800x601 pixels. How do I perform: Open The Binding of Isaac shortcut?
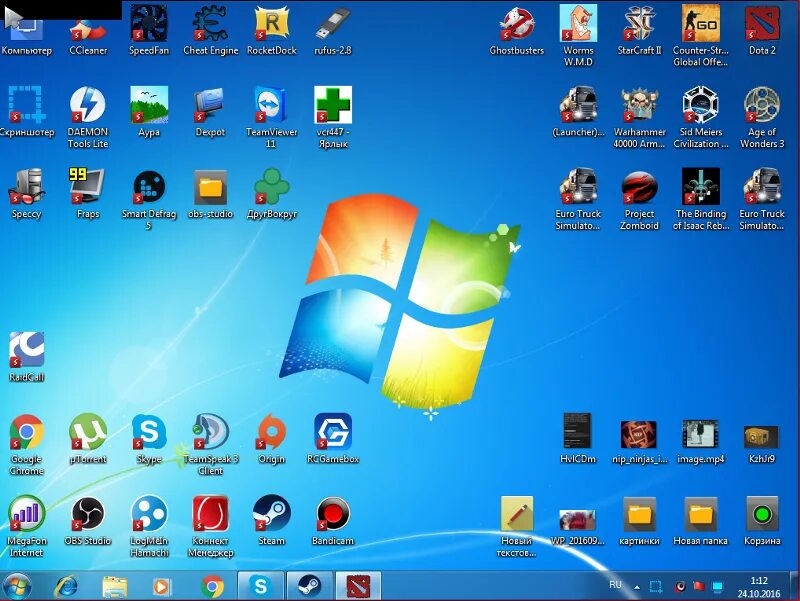click(x=701, y=199)
